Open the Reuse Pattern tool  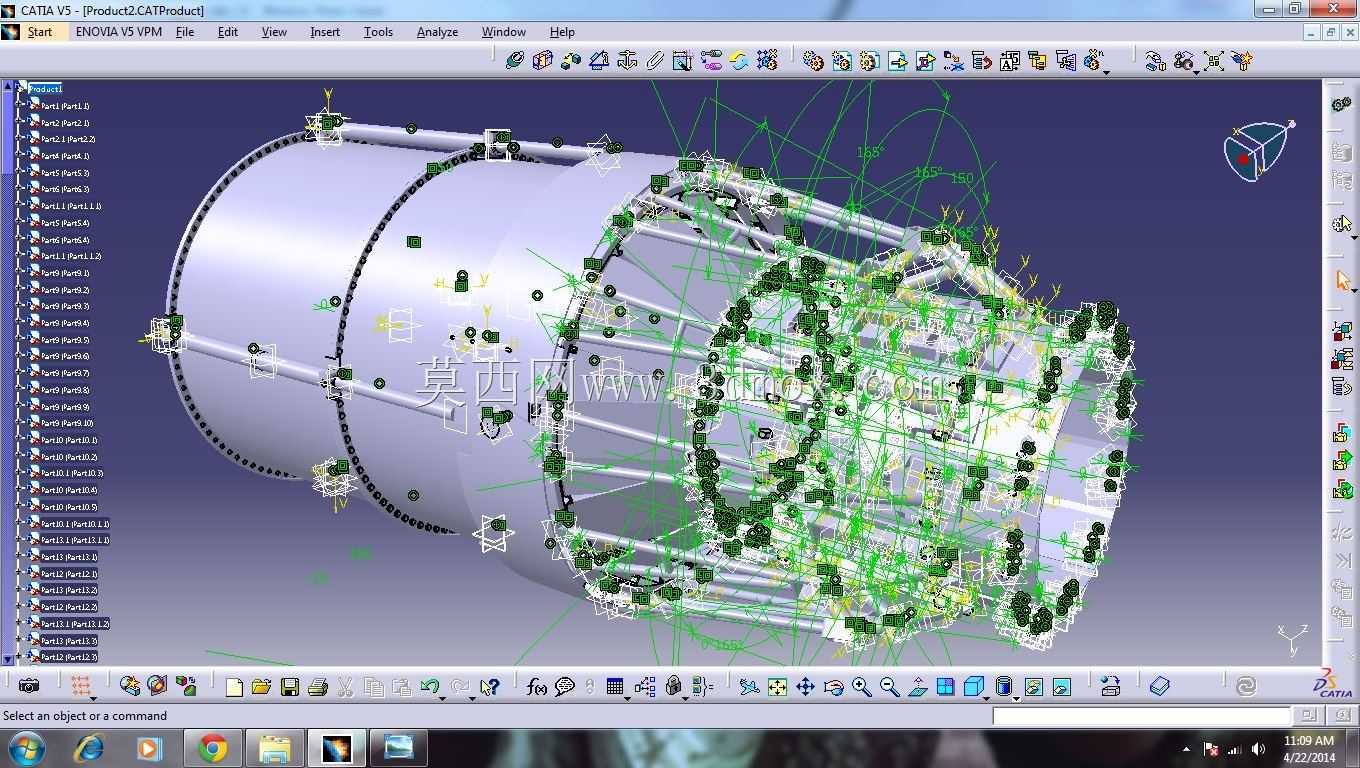click(767, 61)
